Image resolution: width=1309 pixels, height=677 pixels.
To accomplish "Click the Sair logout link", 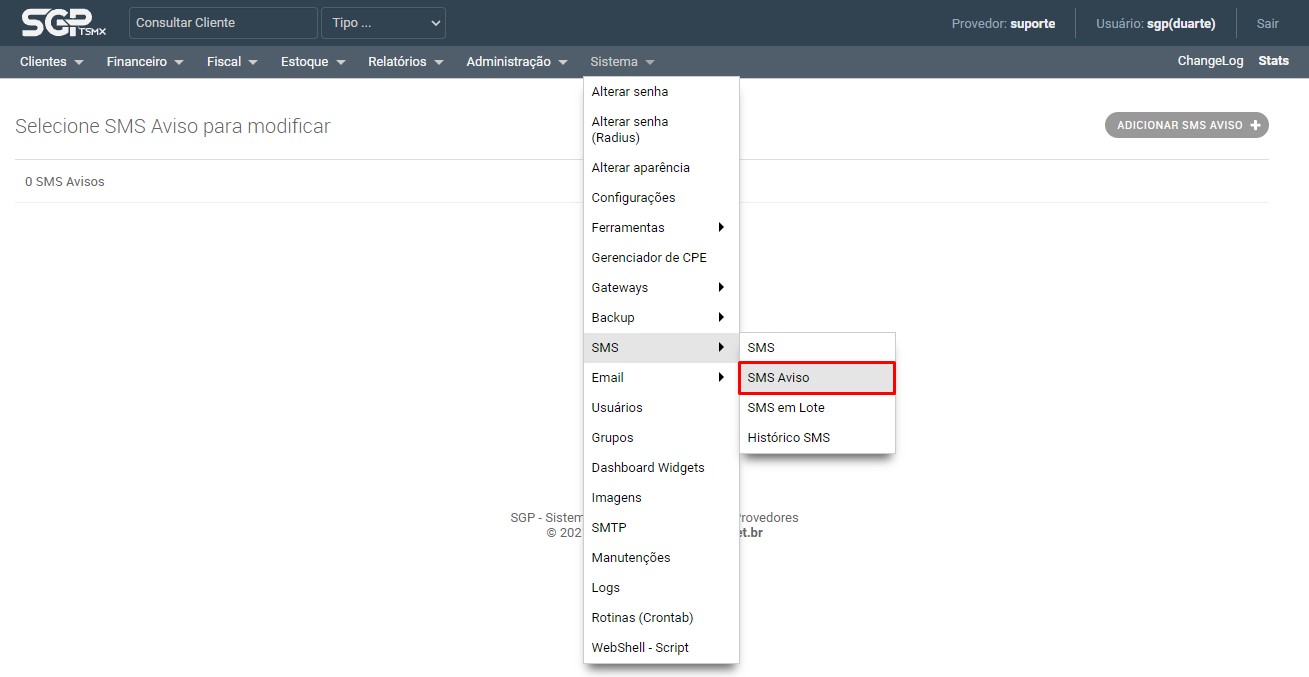I will coord(1267,23).
